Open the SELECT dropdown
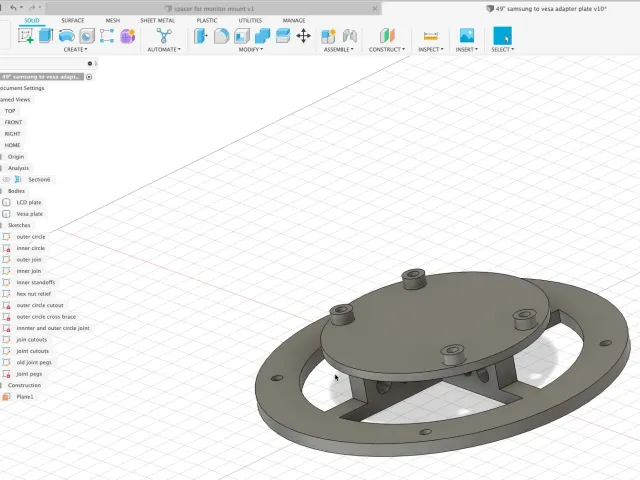The width and height of the screenshot is (640, 480). pyautogui.click(x=502, y=49)
